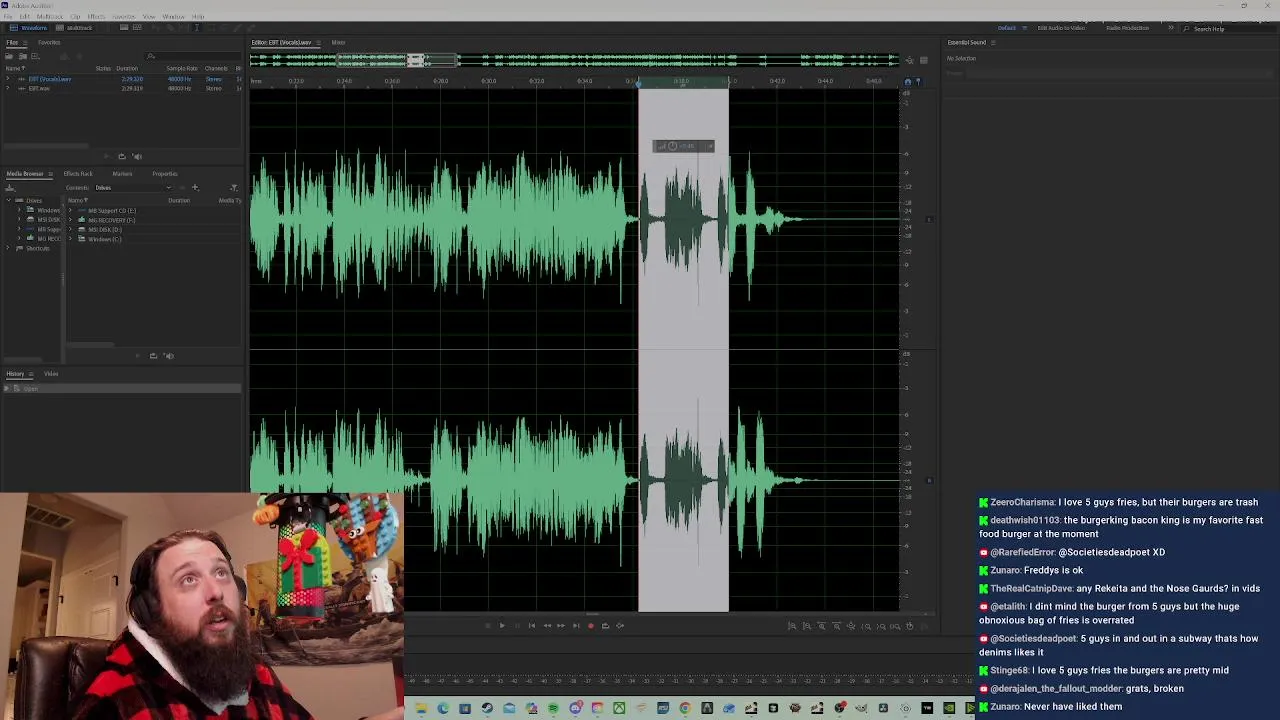
Task: Switch to the Waveform editor view
Action: click(28, 28)
